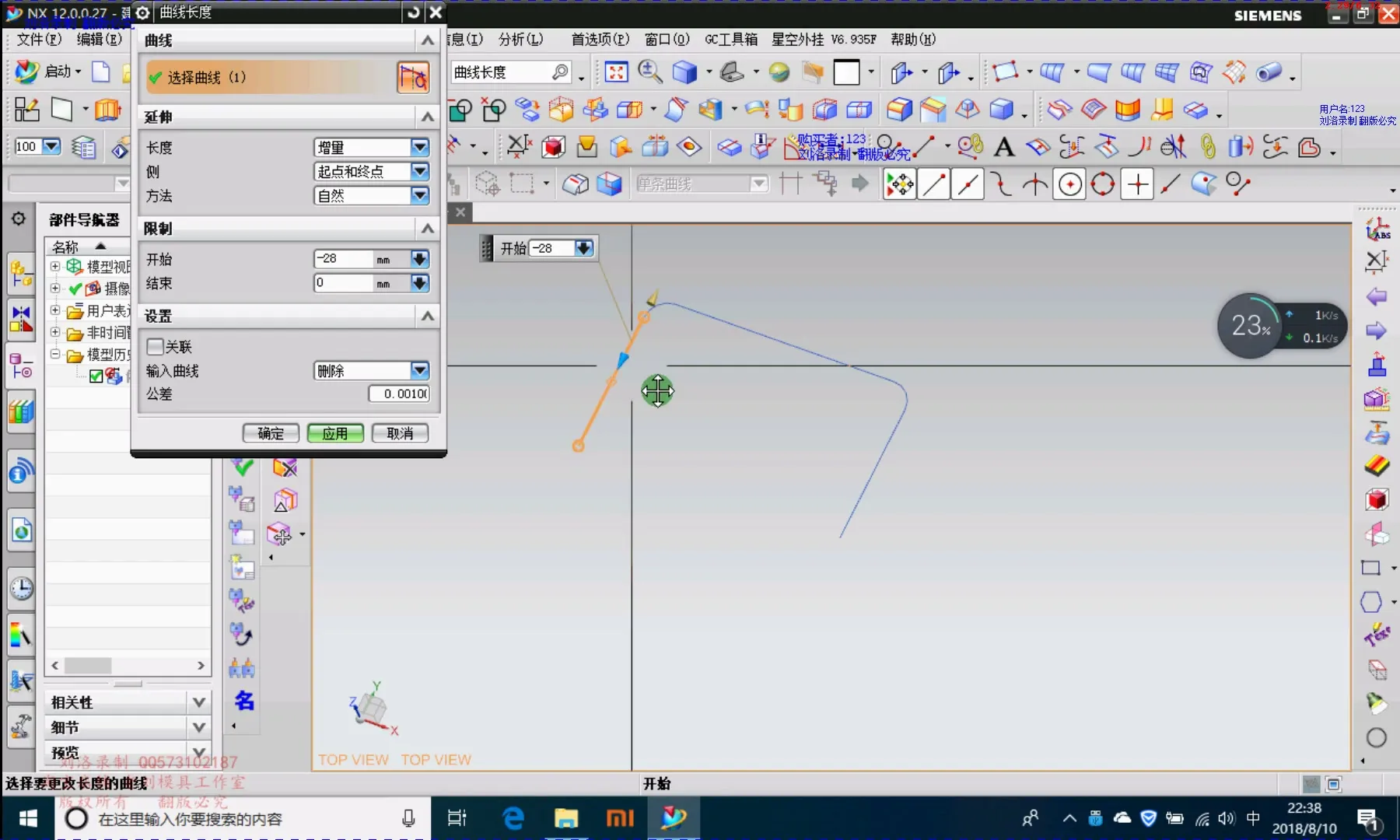This screenshot has width=1400, height=840.
Task: Toggle the checkbox in model history tree
Action: coord(96,376)
